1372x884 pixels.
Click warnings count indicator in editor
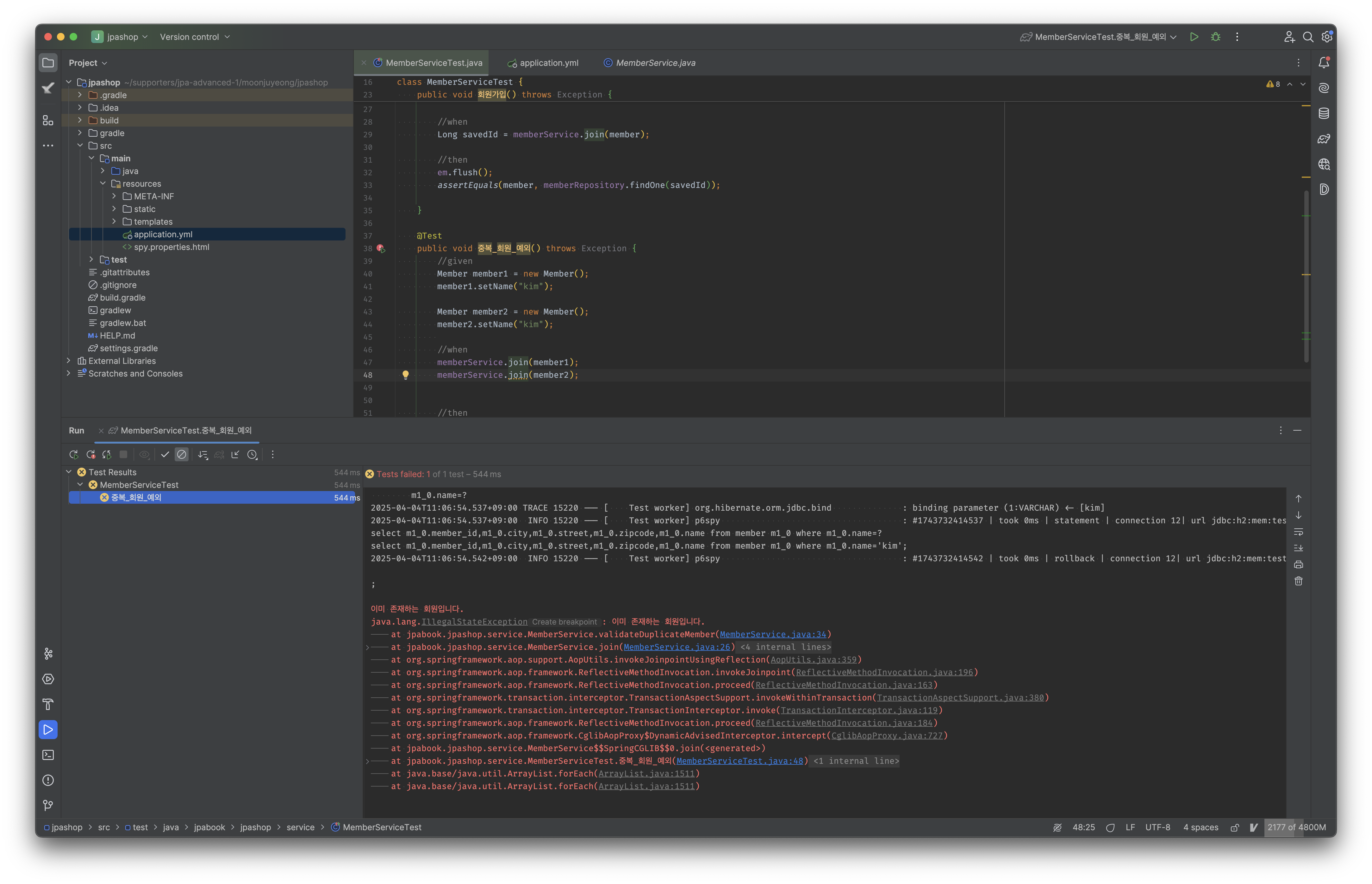(1273, 84)
